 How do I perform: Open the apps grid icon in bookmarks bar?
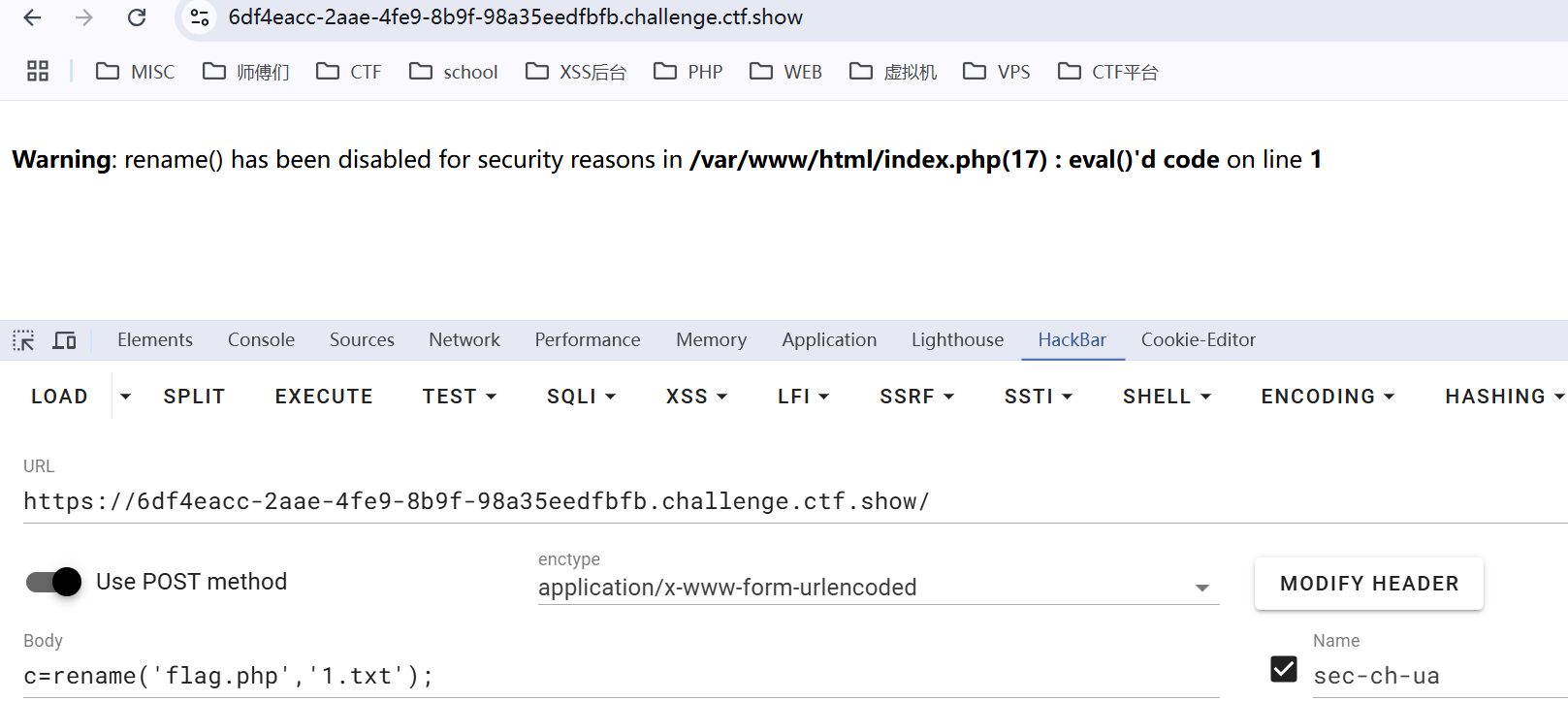[38, 71]
